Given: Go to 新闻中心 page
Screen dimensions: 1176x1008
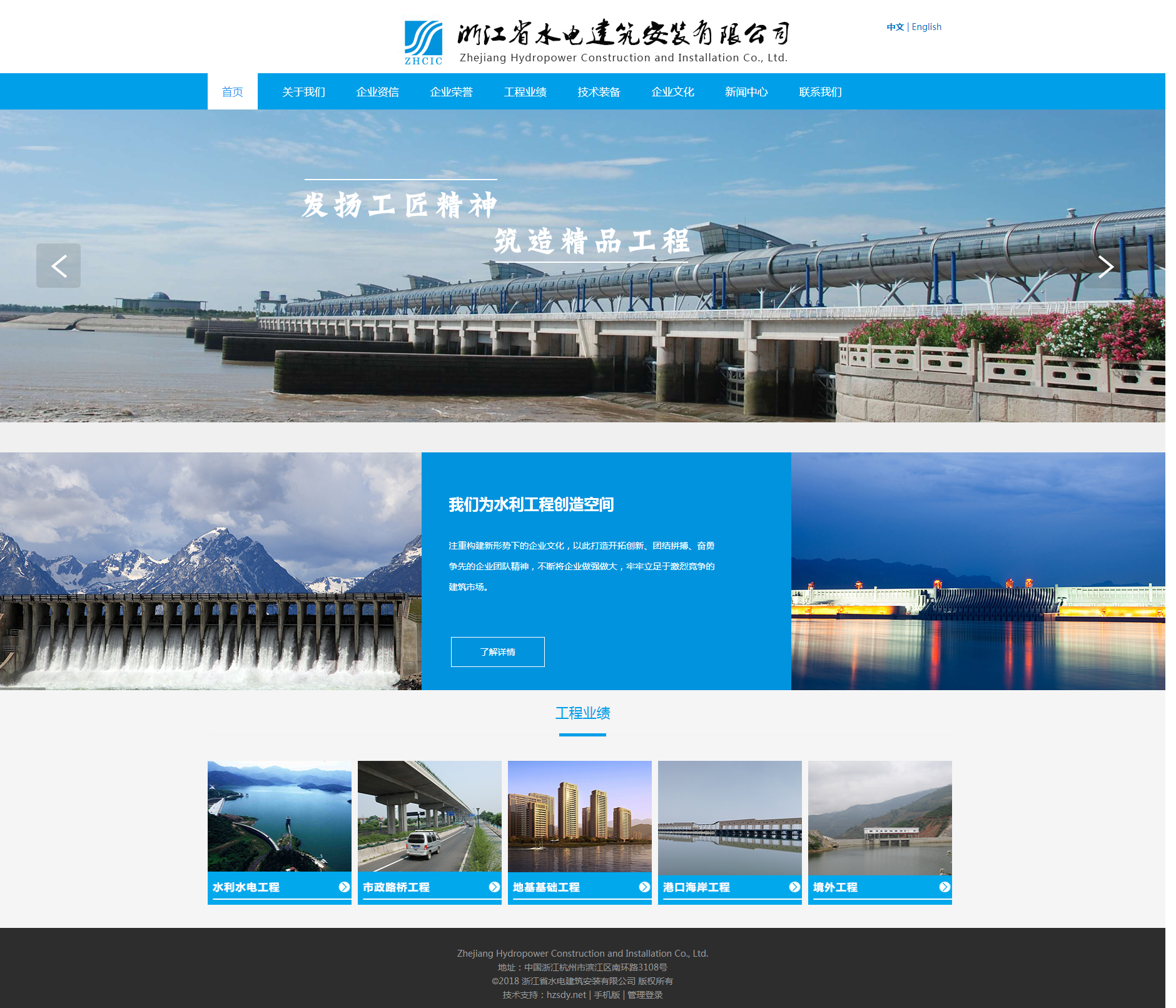Looking at the screenshot, I should point(747,92).
